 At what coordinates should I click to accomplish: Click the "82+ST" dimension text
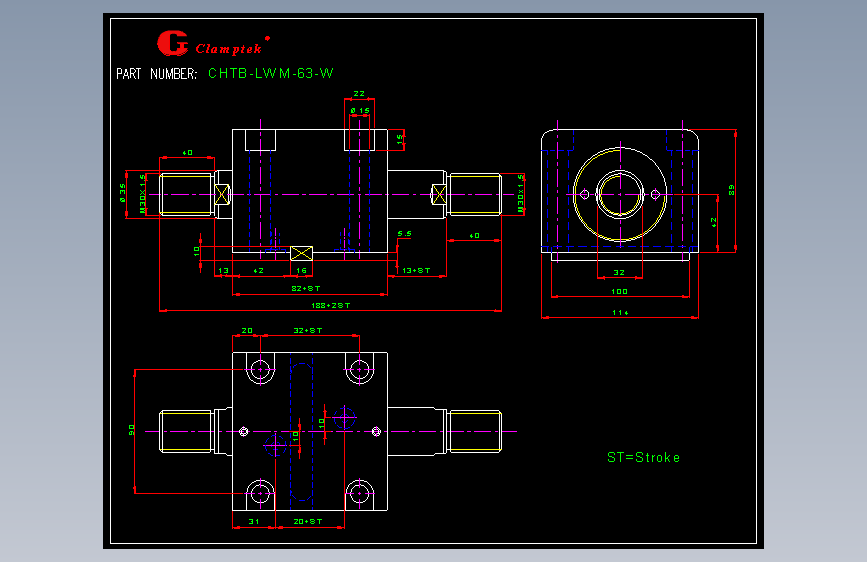coord(306,288)
